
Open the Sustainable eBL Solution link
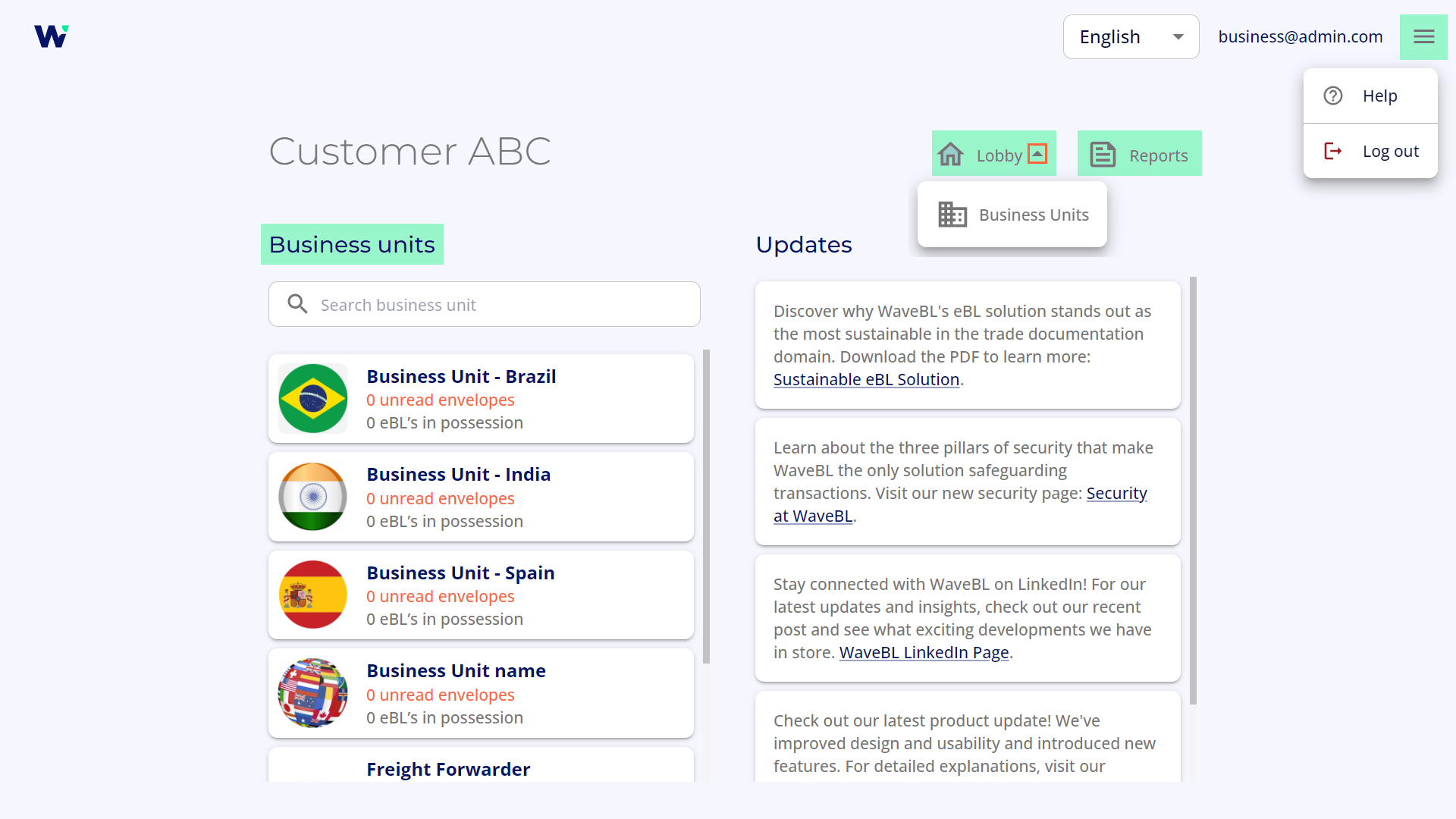867,379
